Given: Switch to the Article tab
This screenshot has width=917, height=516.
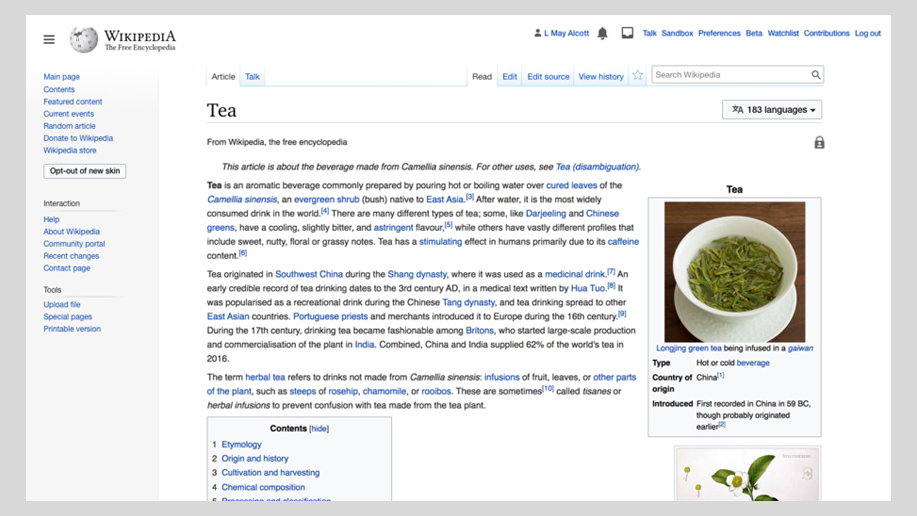Looking at the screenshot, I should coord(223,77).
